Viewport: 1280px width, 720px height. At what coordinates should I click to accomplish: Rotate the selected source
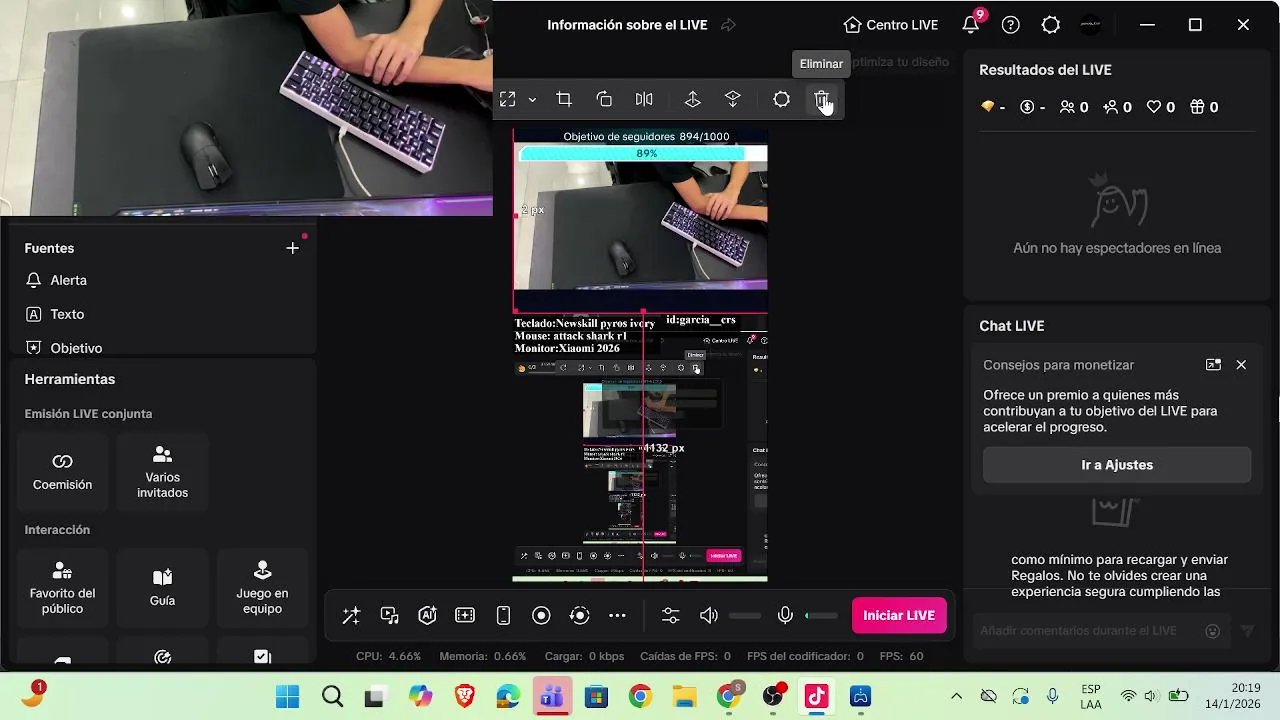point(604,100)
